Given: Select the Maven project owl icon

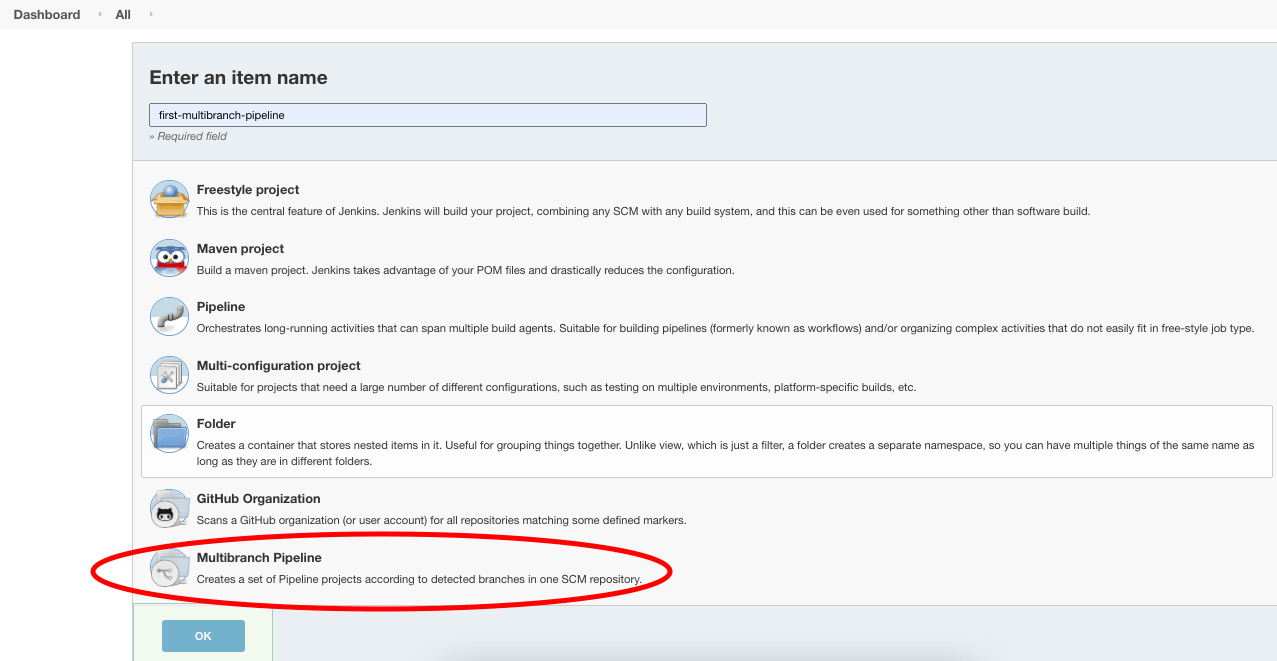Looking at the screenshot, I should point(169,258).
